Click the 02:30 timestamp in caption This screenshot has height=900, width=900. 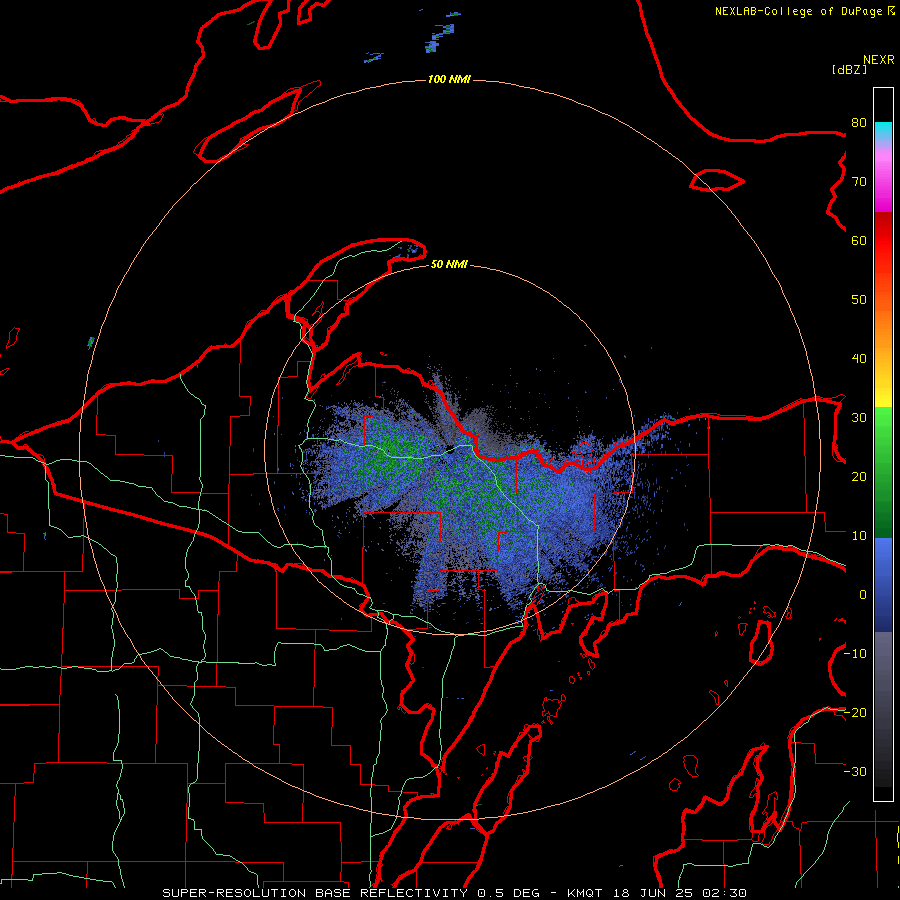[x=724, y=893]
